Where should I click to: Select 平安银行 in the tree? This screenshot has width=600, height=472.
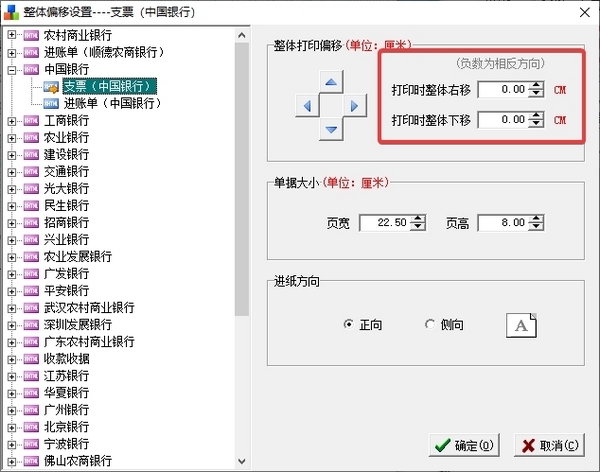click(x=66, y=291)
